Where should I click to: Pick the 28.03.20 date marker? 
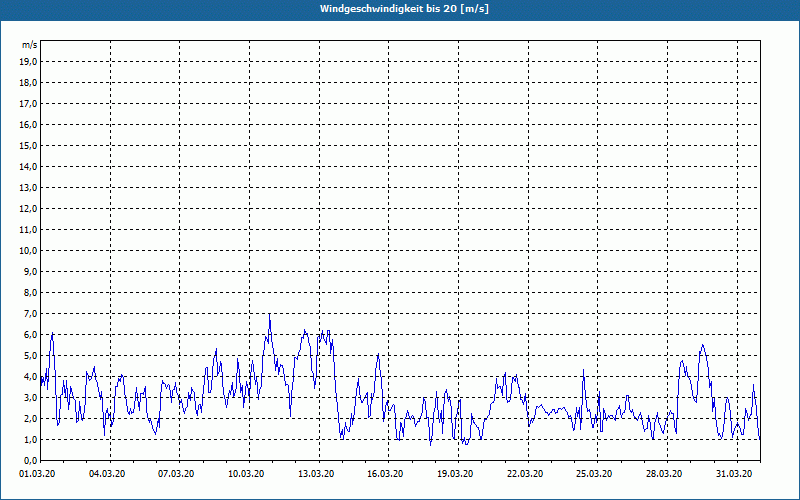pos(664,474)
